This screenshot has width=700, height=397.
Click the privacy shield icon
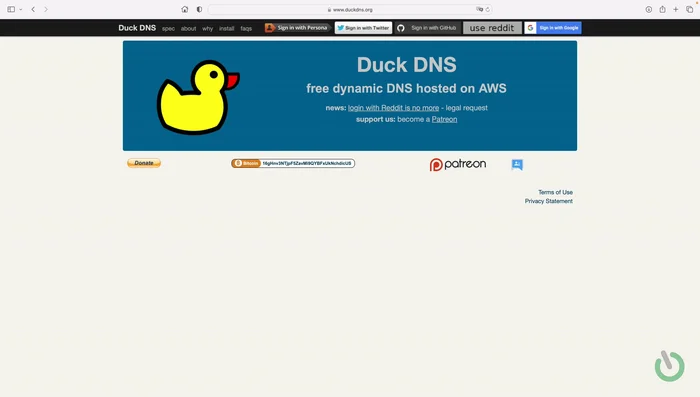[x=199, y=9]
